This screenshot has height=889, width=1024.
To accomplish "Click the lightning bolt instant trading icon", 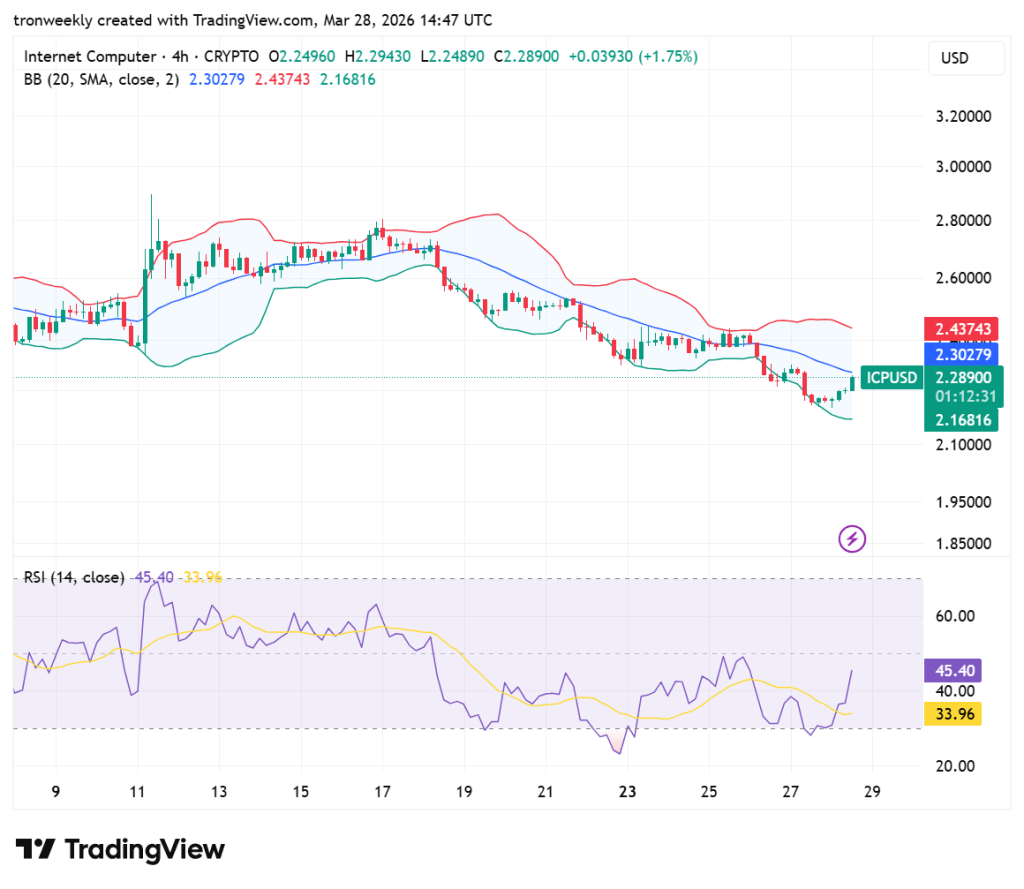I will [x=850, y=539].
